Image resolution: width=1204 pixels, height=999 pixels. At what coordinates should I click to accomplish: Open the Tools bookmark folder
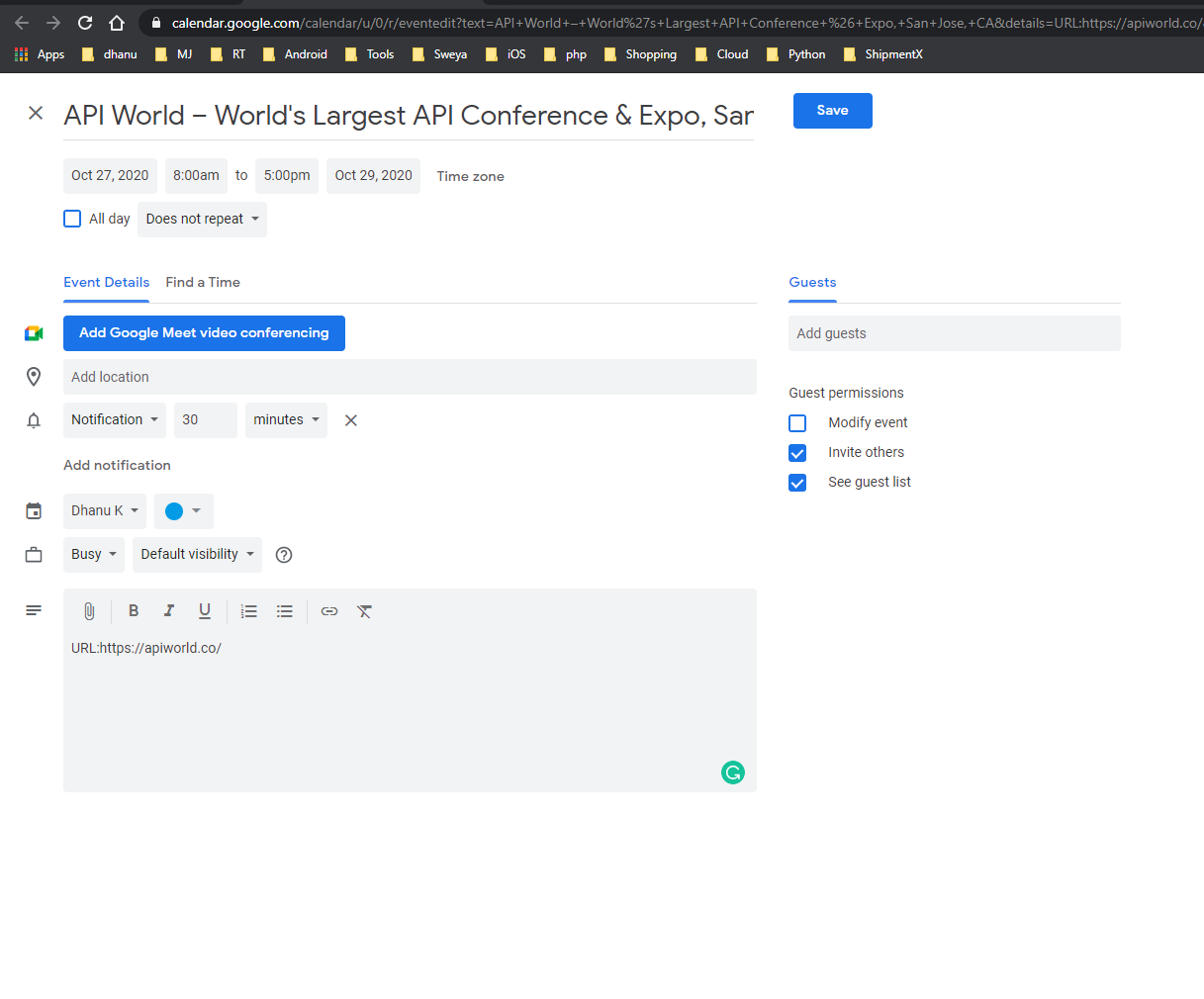click(x=369, y=54)
